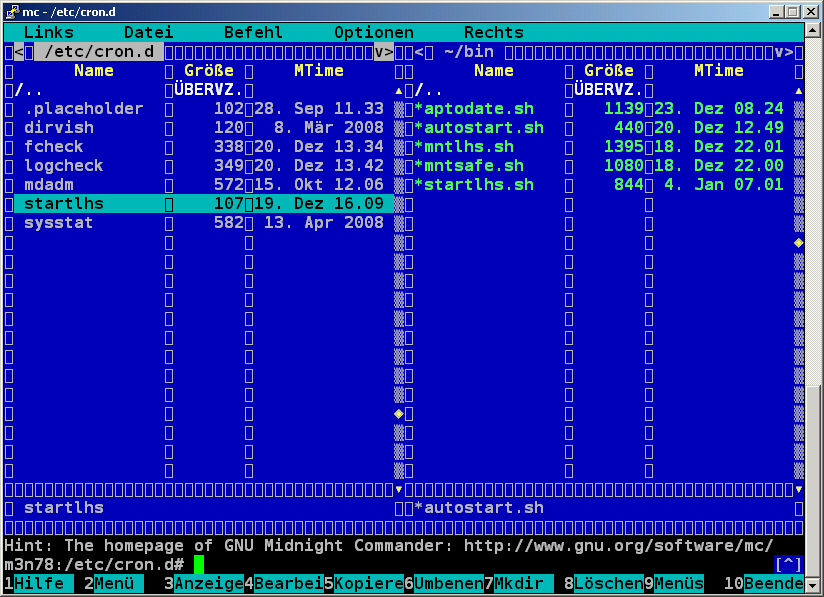Open the Befehl menu
This screenshot has height=597, width=824.
[253, 33]
